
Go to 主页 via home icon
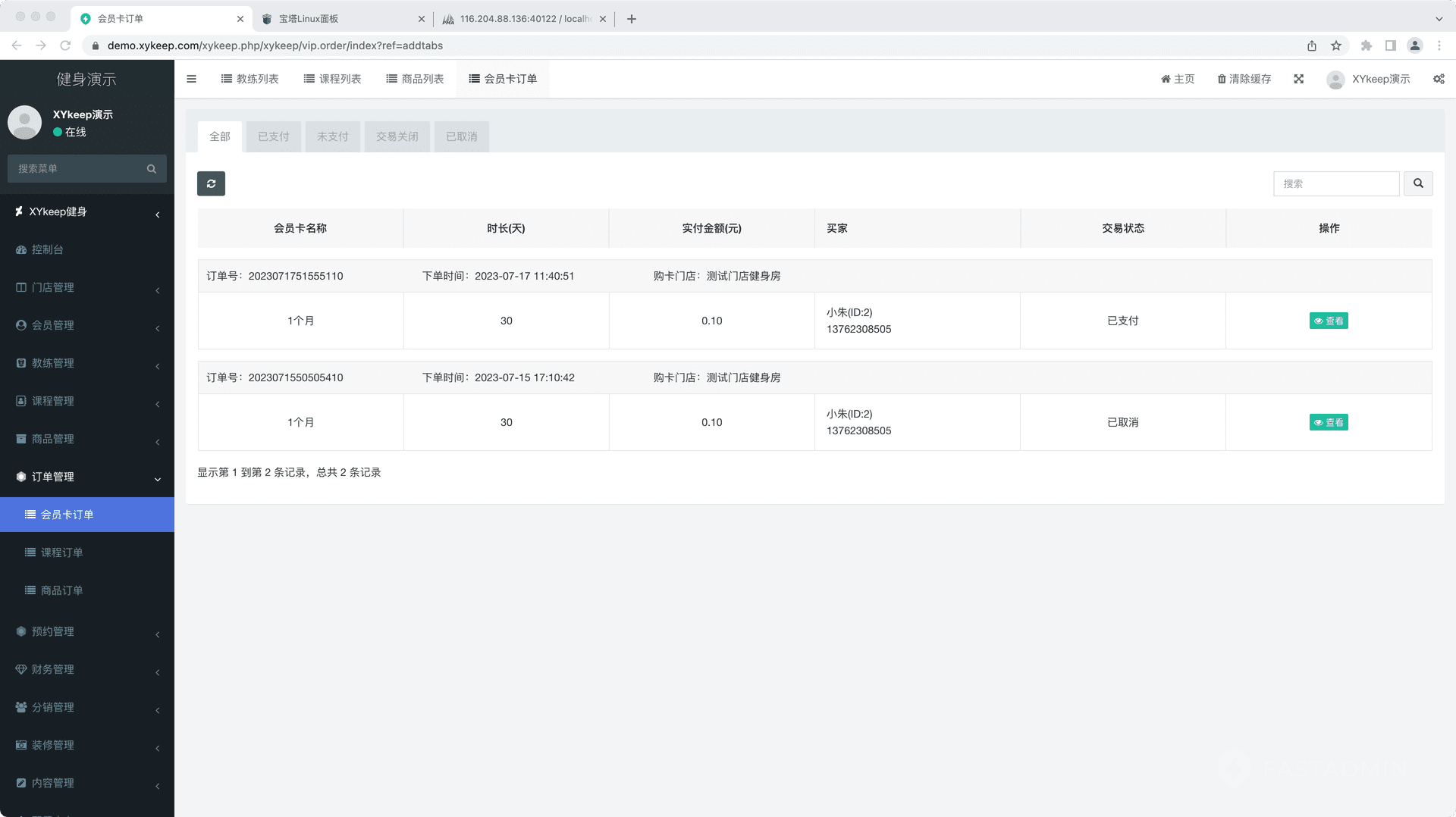(1166, 79)
